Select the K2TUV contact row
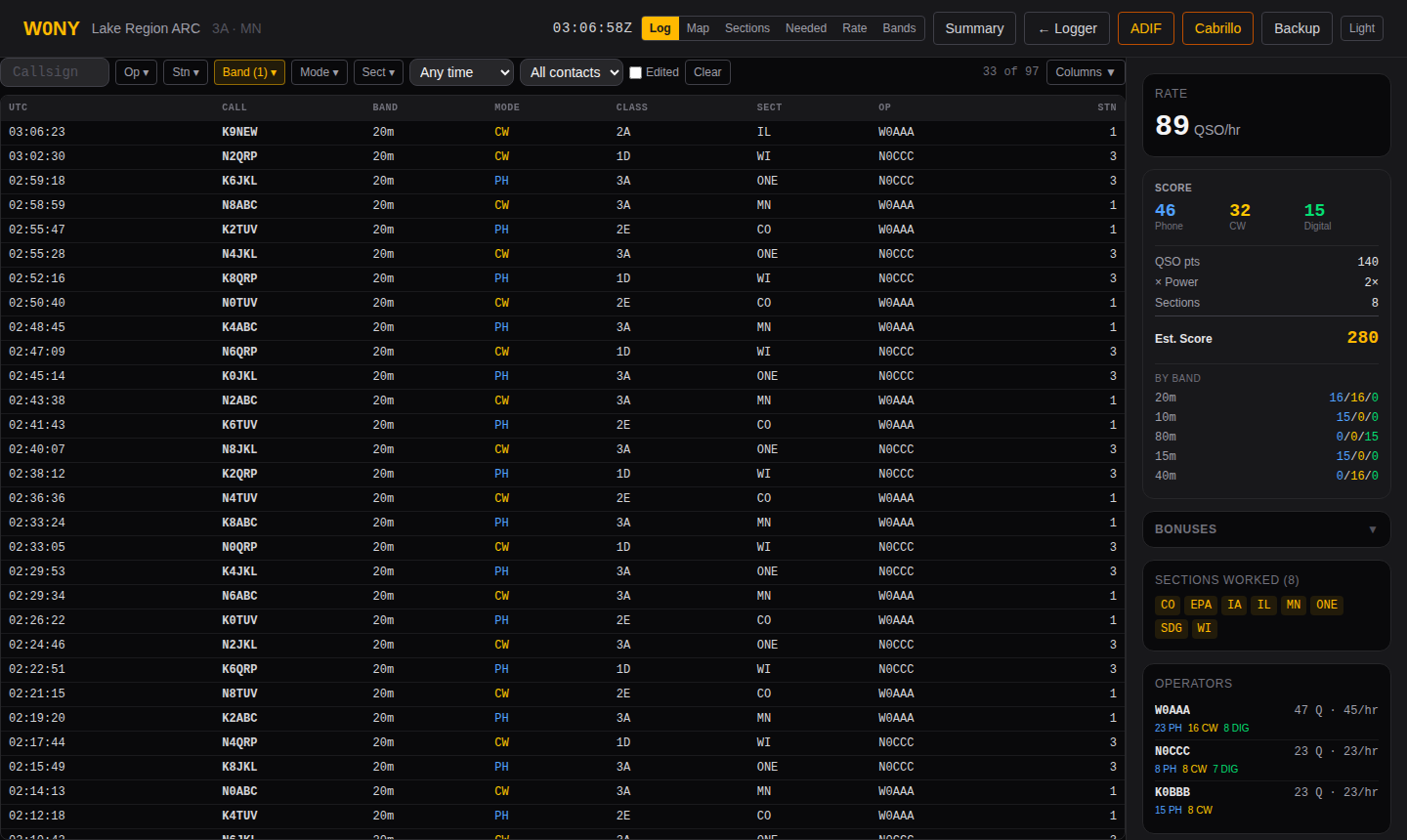Image resolution: width=1407 pixels, height=840 pixels. click(563, 230)
